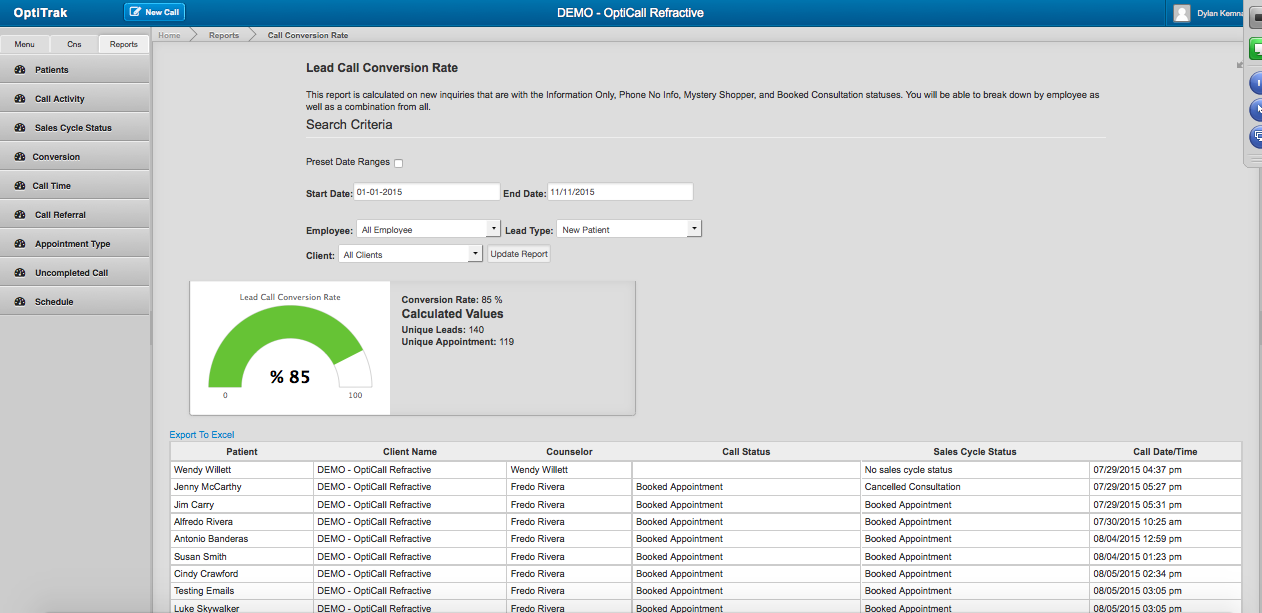Click the Sales Cycle Status column header
Viewport: 1262px width, 613px height.
coord(975,452)
